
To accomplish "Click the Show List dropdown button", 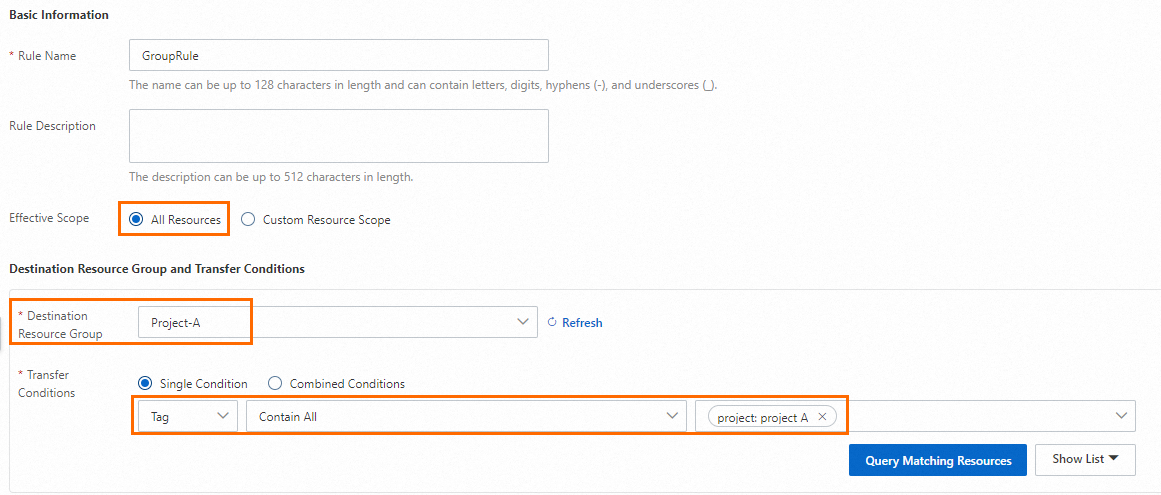I will [1085, 460].
